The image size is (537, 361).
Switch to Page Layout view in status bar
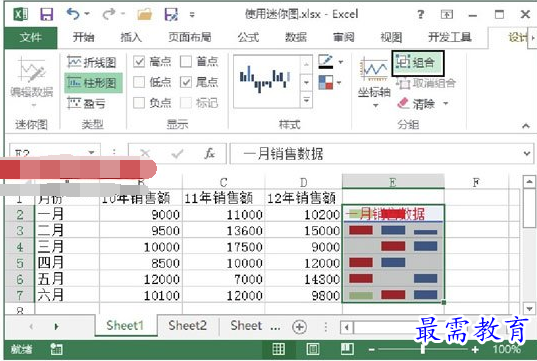[313, 349]
